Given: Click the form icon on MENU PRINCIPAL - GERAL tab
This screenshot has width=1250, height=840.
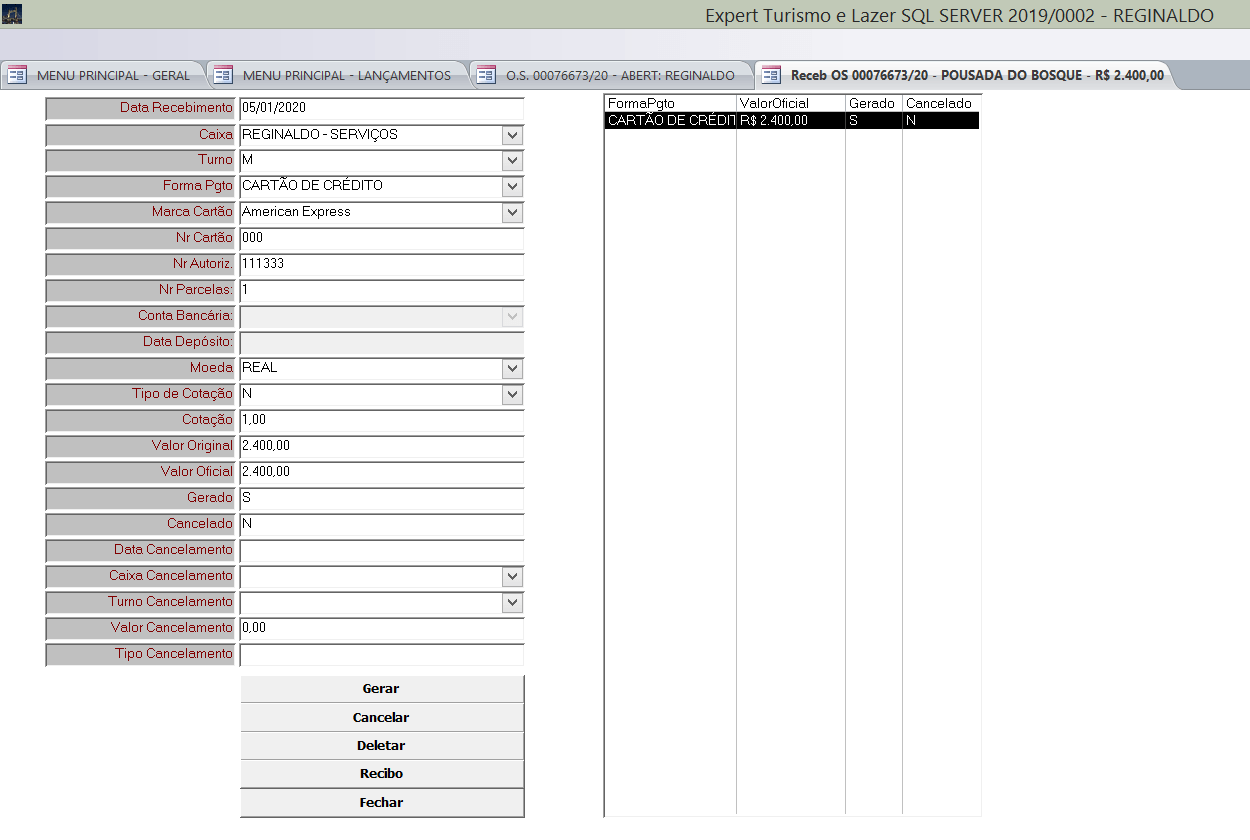Looking at the screenshot, I should point(17,75).
